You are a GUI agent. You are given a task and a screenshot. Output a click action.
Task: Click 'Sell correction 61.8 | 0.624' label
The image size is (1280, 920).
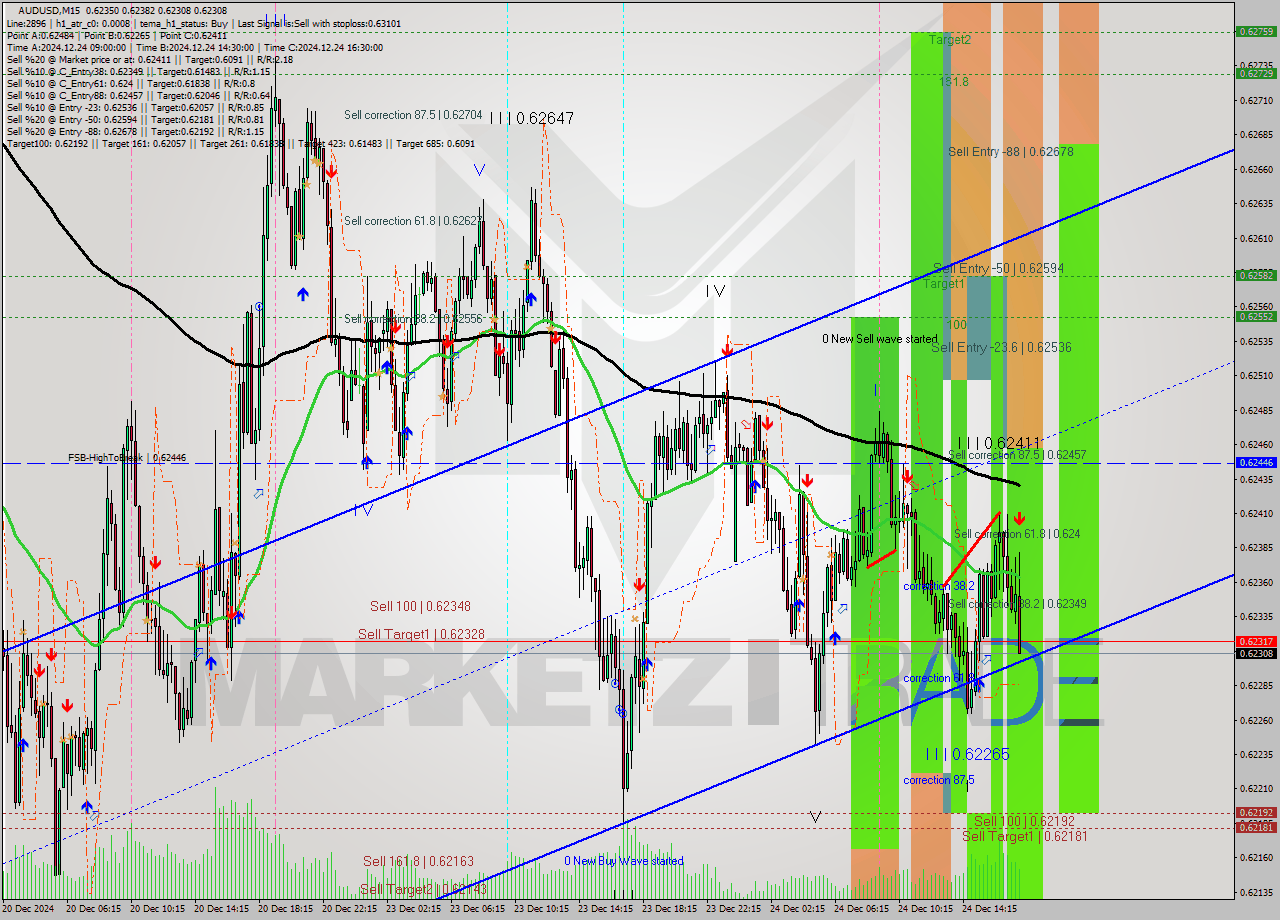tap(1016, 534)
